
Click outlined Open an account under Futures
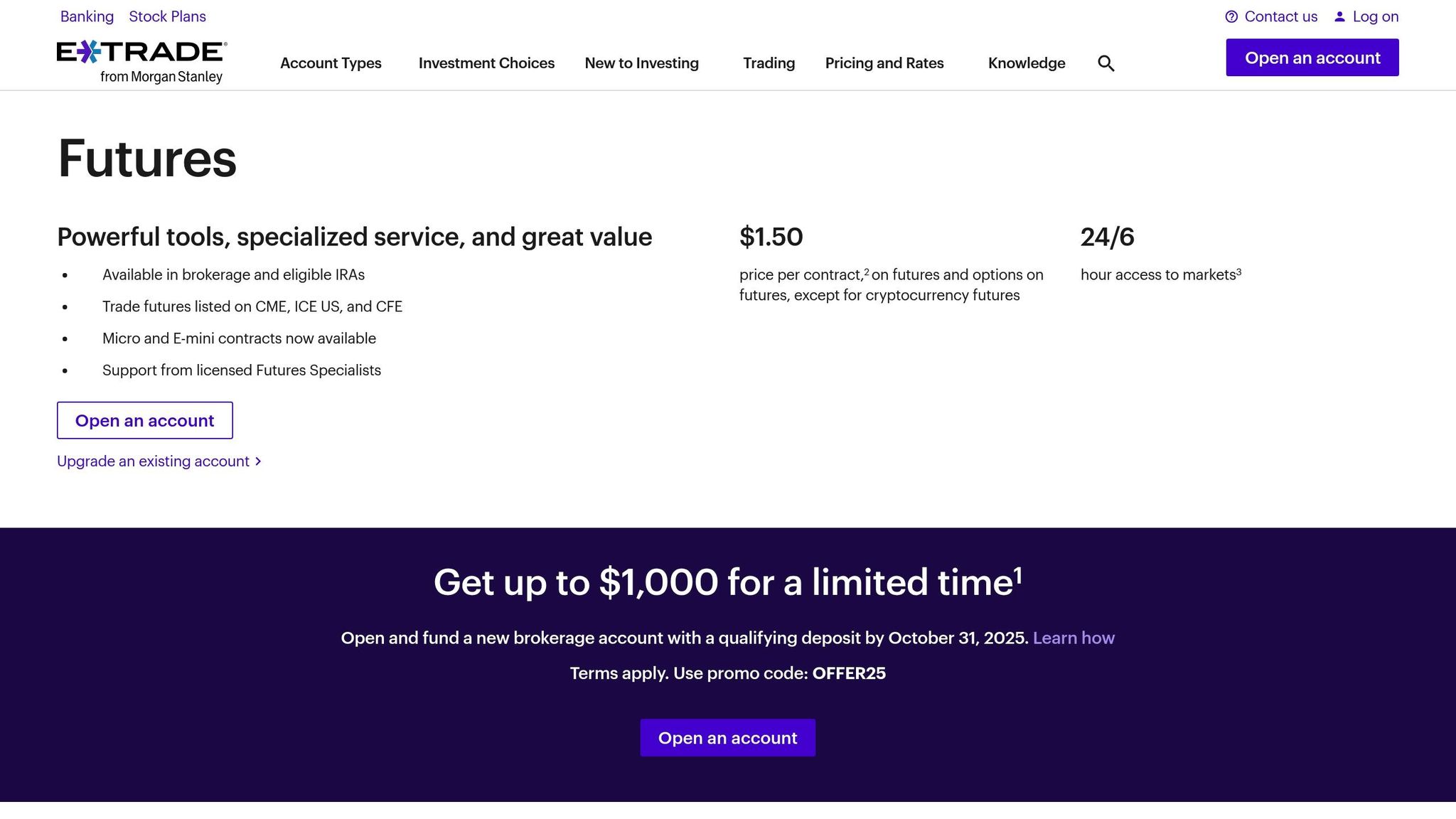[144, 420]
